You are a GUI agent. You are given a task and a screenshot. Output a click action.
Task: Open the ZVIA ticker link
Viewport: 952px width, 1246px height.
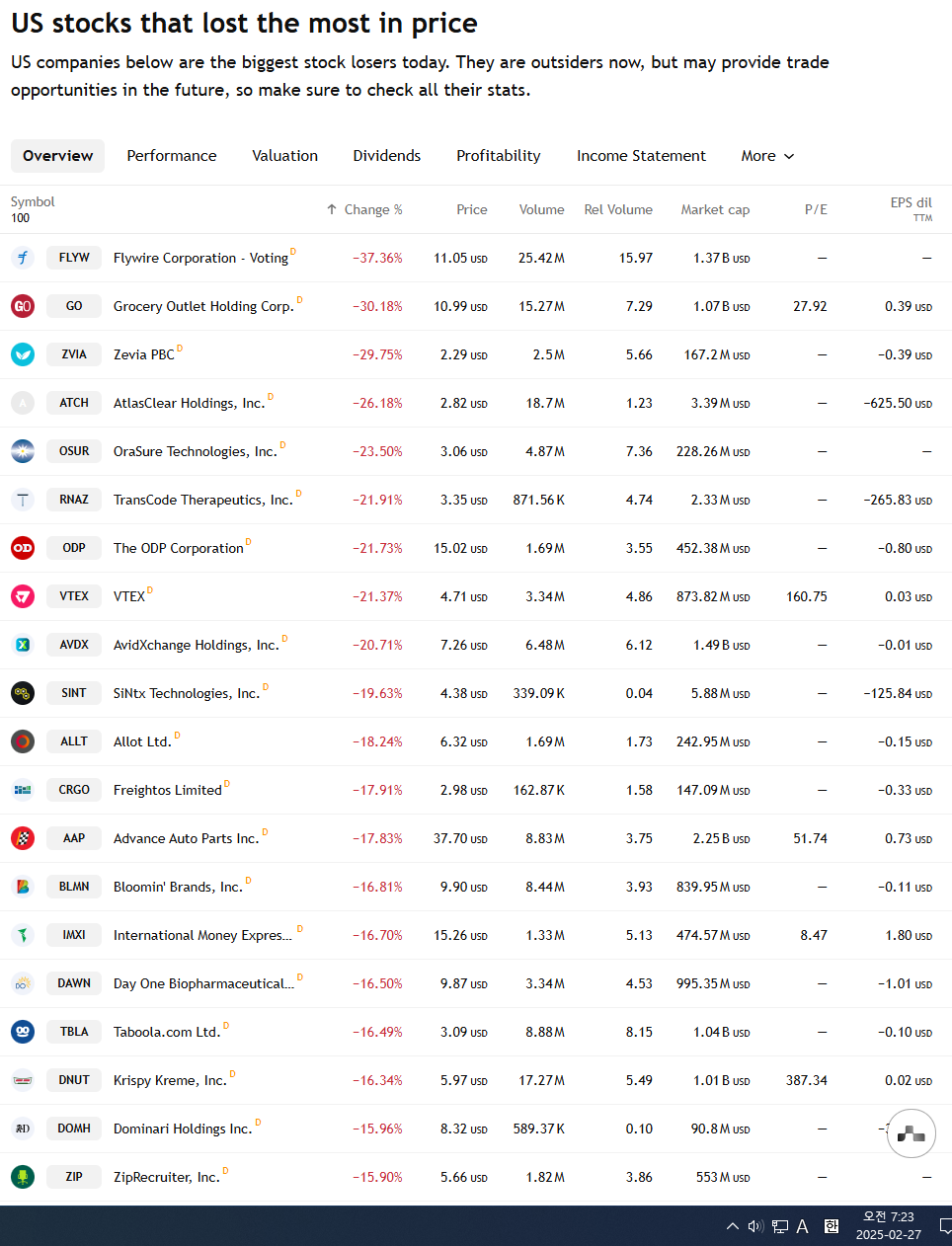point(74,354)
